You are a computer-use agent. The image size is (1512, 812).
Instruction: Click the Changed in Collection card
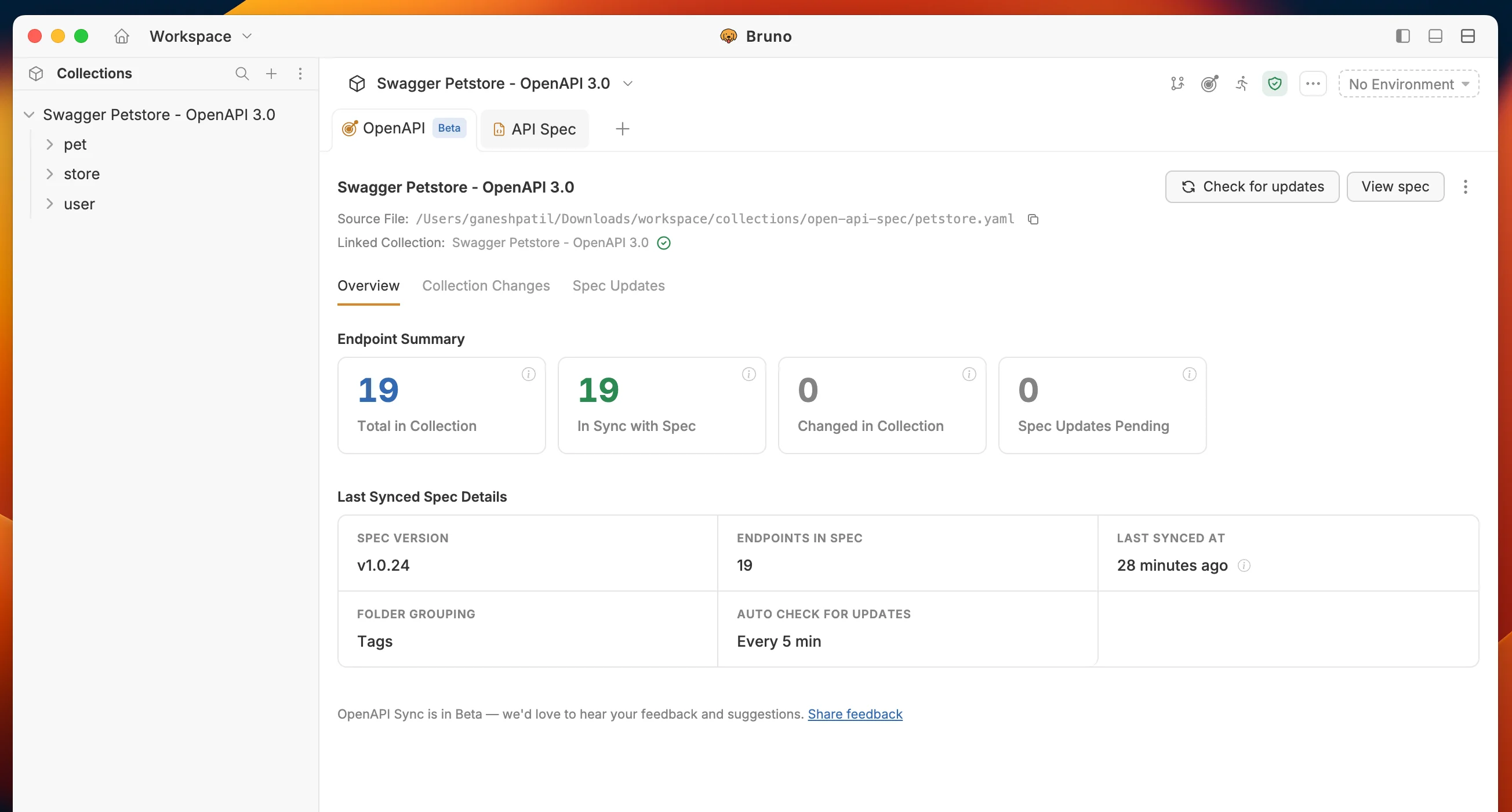[x=882, y=405]
